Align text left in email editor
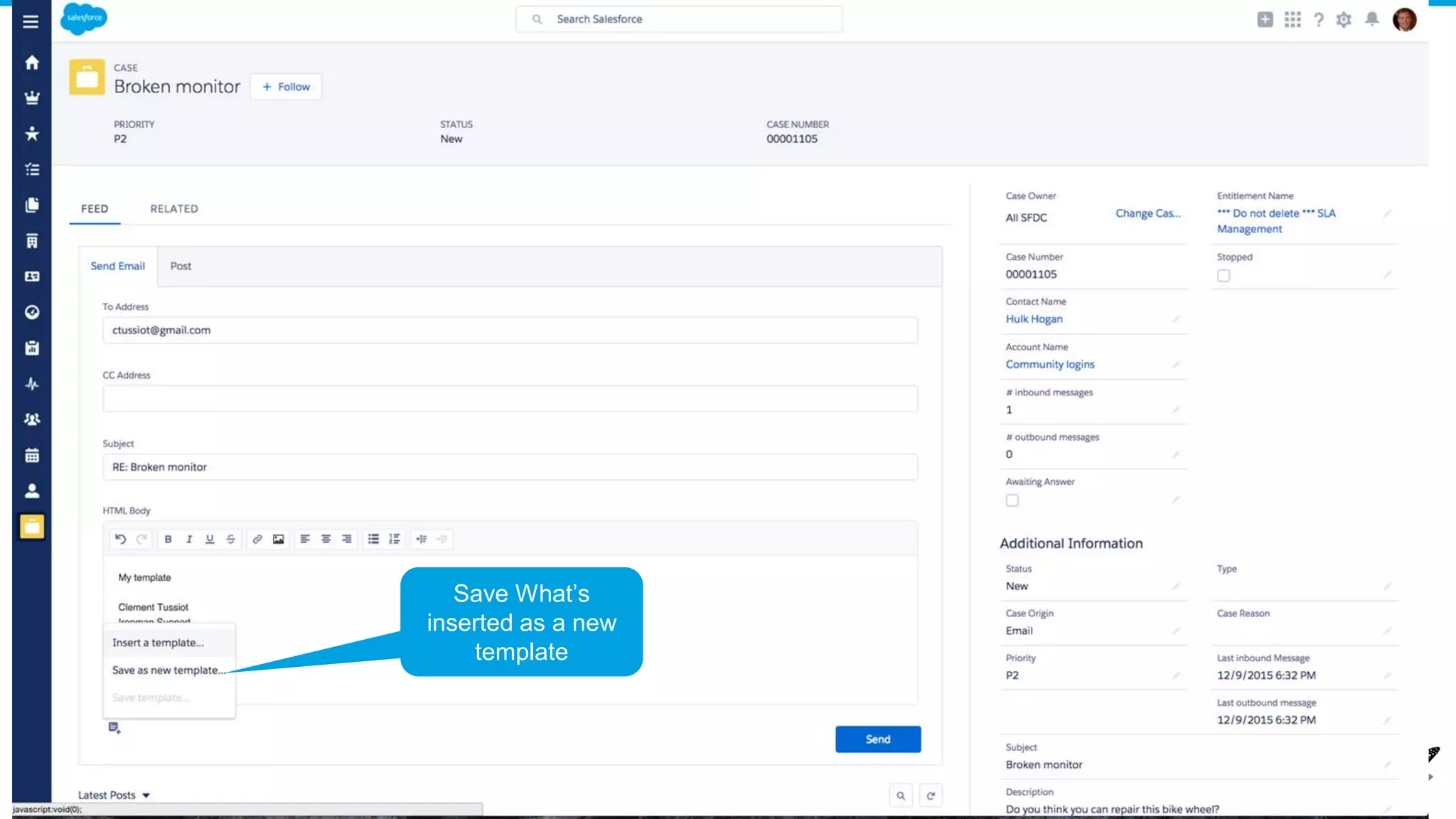Screen dimensions: 1456x819 click(305, 539)
